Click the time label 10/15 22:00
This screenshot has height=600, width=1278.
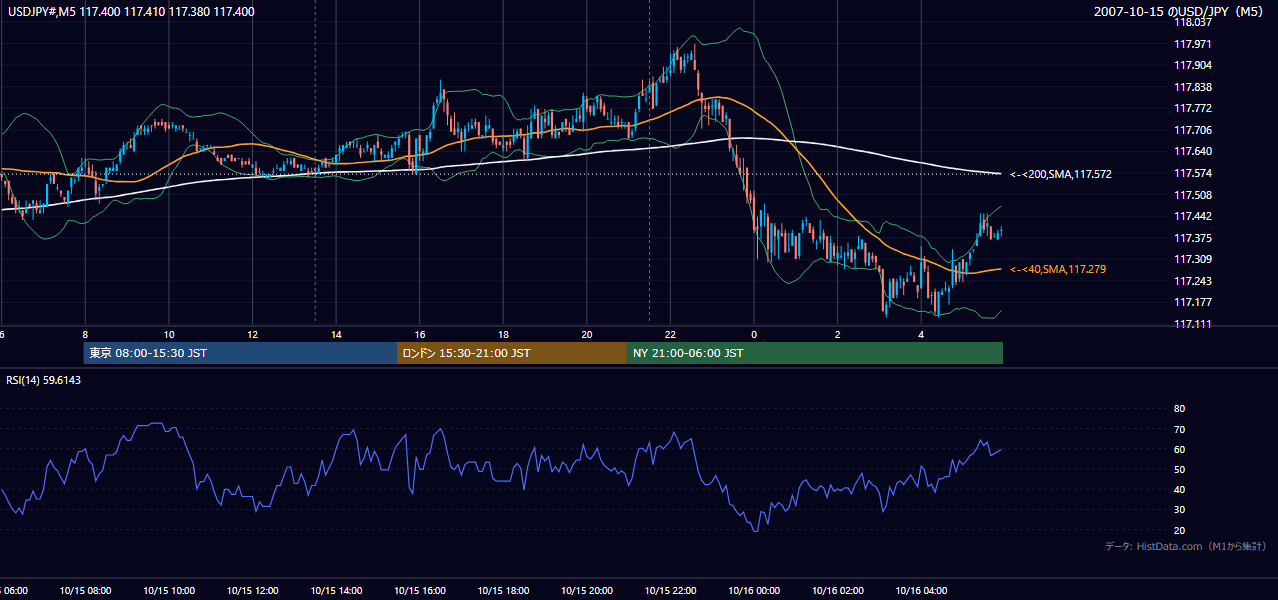[x=670, y=590]
